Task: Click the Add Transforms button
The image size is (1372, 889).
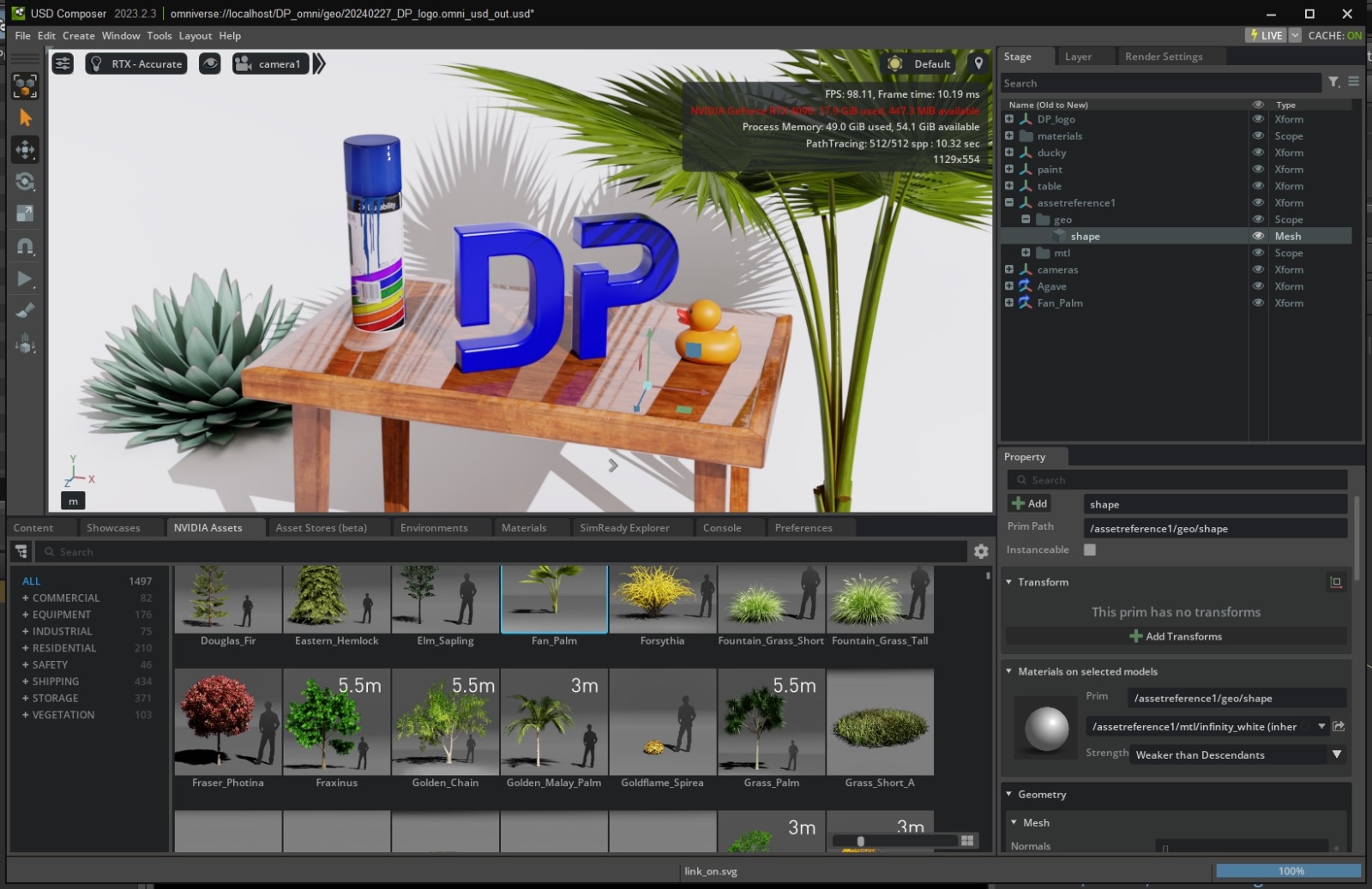Action: pos(1176,636)
